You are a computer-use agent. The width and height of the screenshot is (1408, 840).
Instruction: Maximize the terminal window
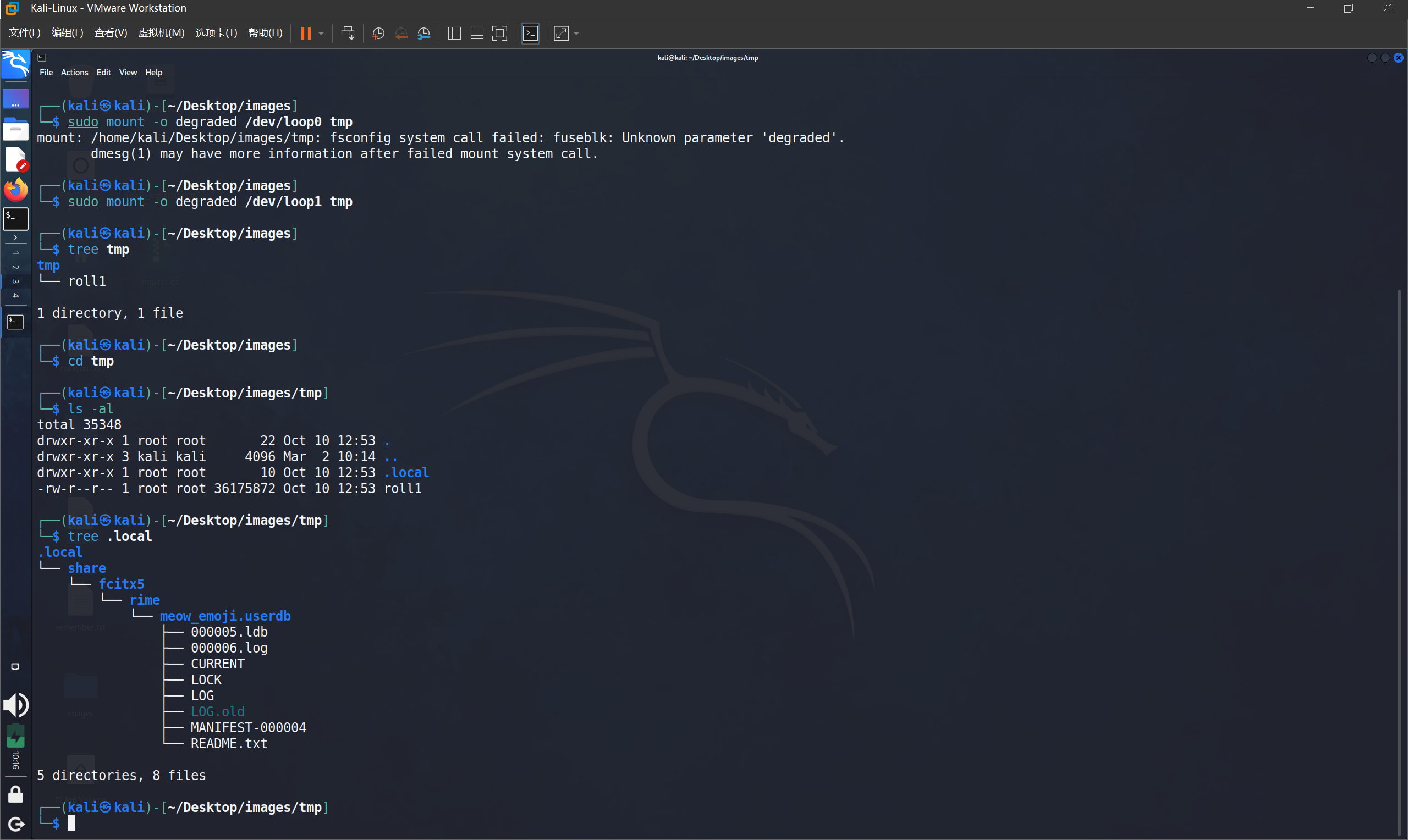tap(1385, 58)
